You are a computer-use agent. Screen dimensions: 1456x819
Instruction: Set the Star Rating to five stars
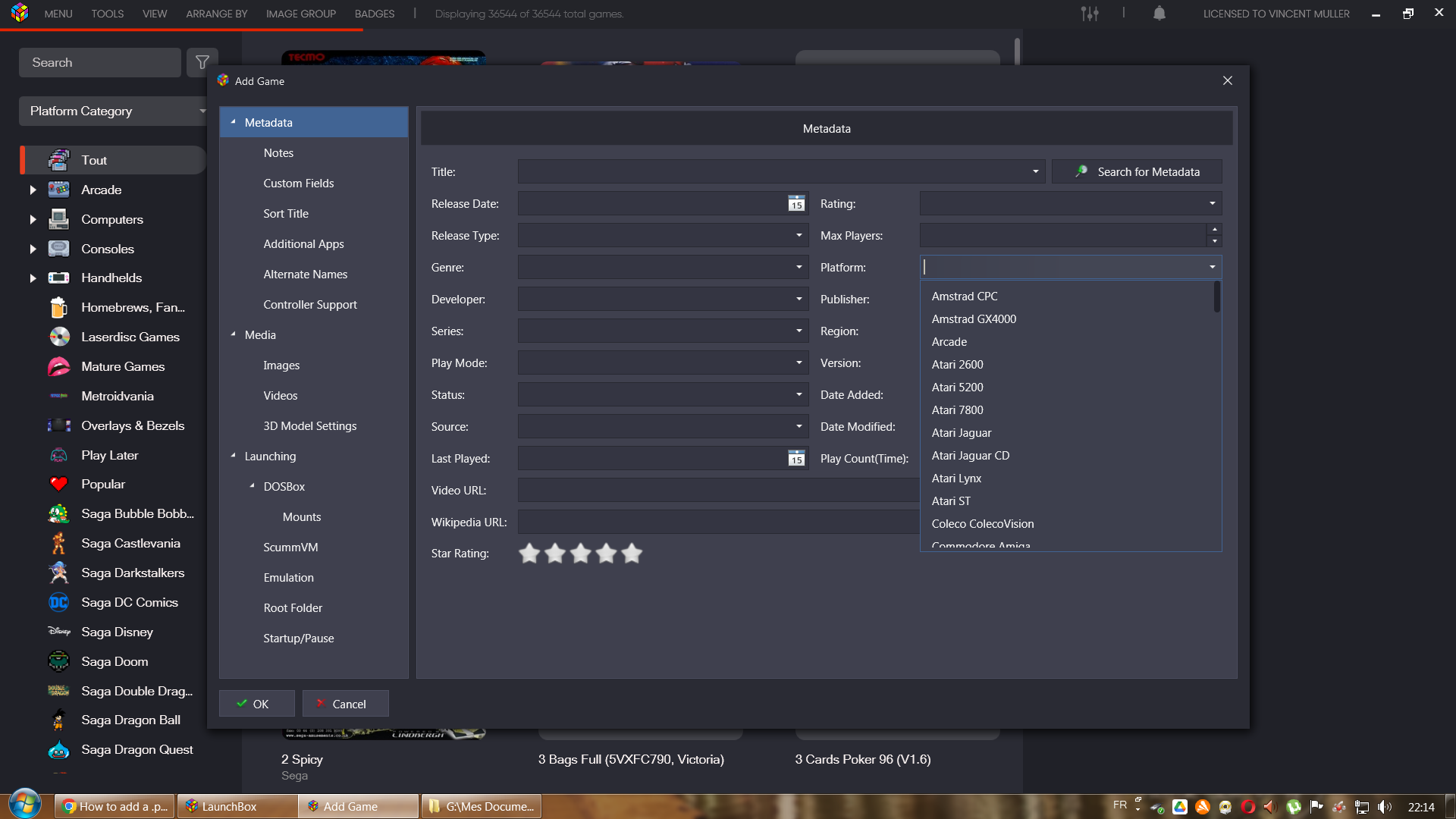click(632, 554)
